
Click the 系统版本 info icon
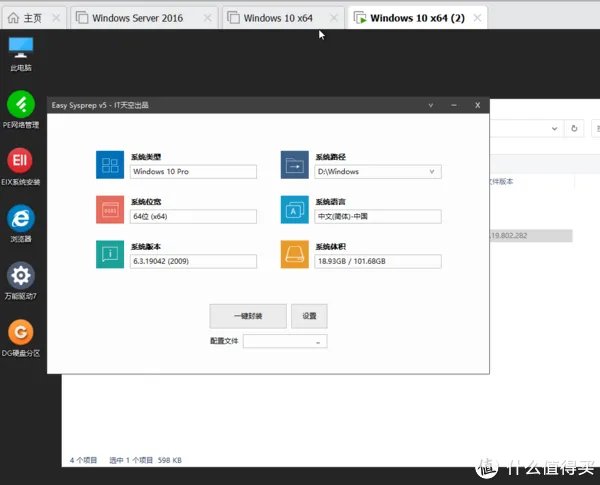(x=110, y=255)
